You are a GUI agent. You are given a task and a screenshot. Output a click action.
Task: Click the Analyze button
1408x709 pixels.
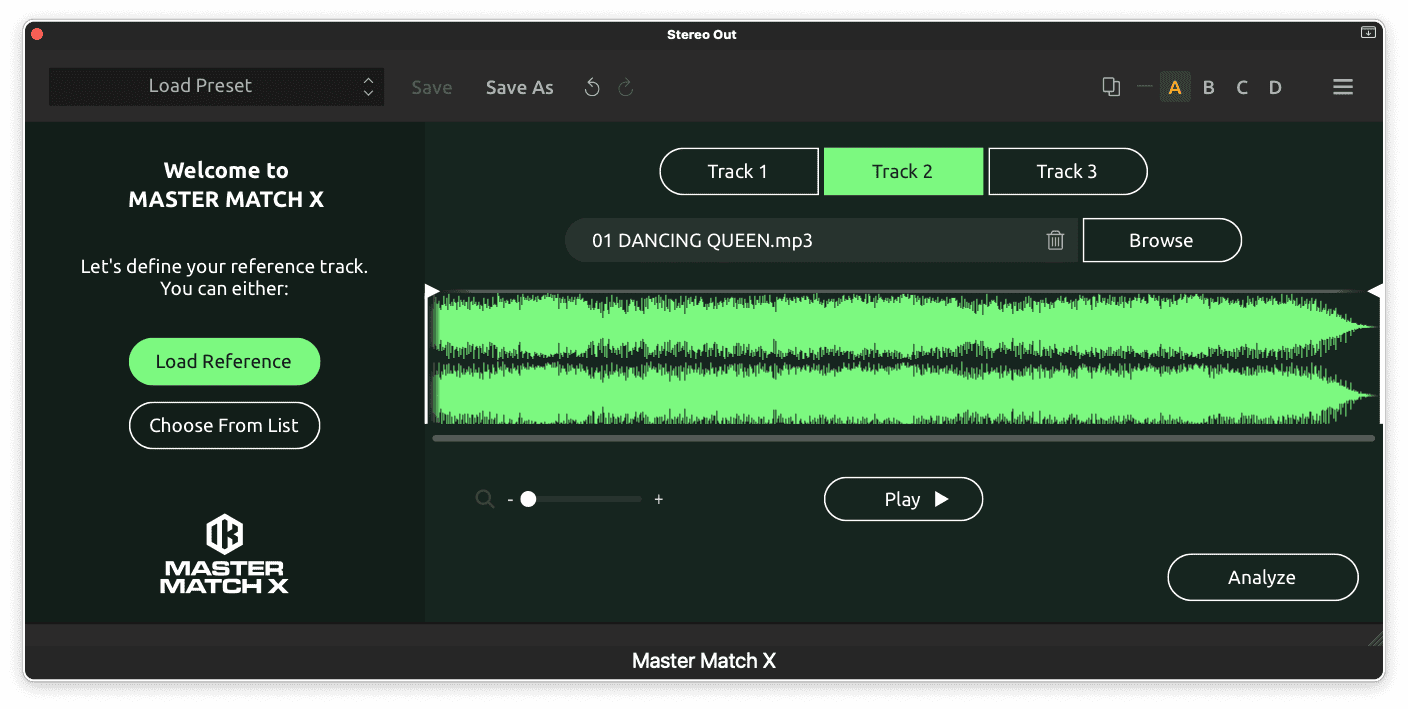coord(1262,577)
